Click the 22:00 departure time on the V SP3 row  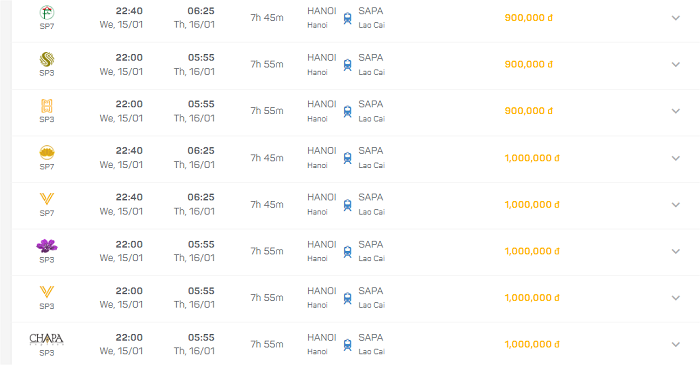click(x=129, y=291)
